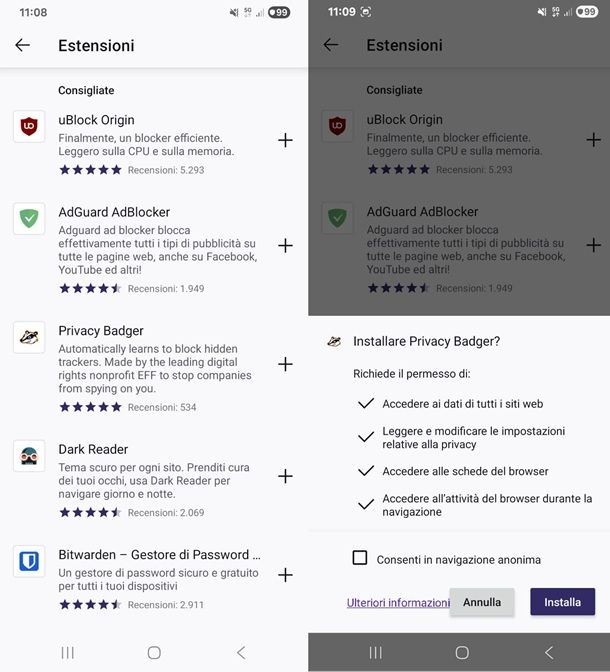
Task: Tap the back arrow in left Estensioni header
Action: coord(22,45)
